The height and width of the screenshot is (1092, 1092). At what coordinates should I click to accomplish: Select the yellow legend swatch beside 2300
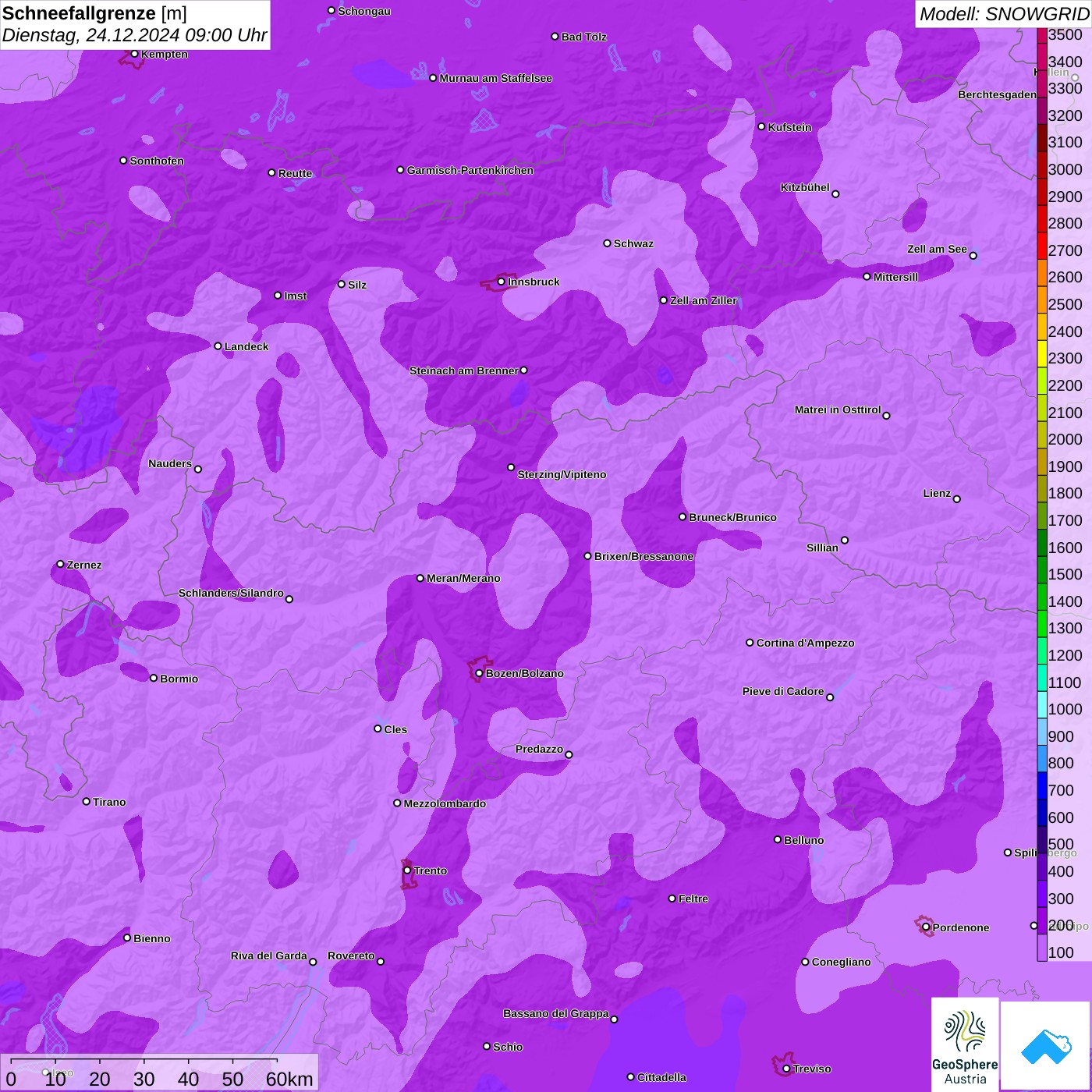click(x=1042, y=353)
